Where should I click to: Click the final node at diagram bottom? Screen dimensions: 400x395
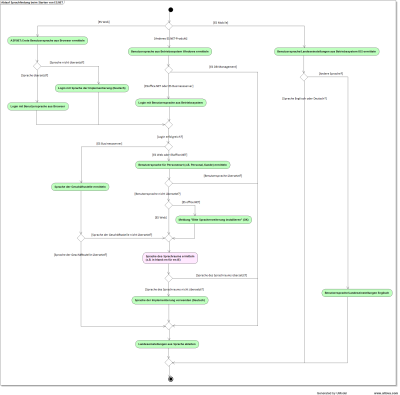point(171,379)
